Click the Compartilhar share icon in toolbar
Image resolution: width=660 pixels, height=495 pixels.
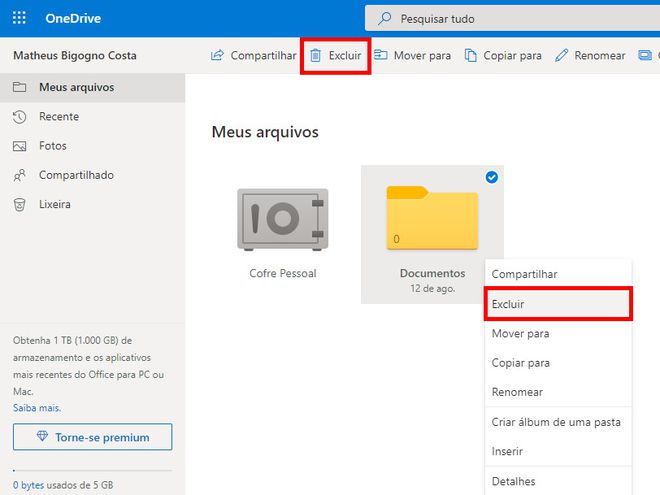pyautogui.click(x=217, y=55)
